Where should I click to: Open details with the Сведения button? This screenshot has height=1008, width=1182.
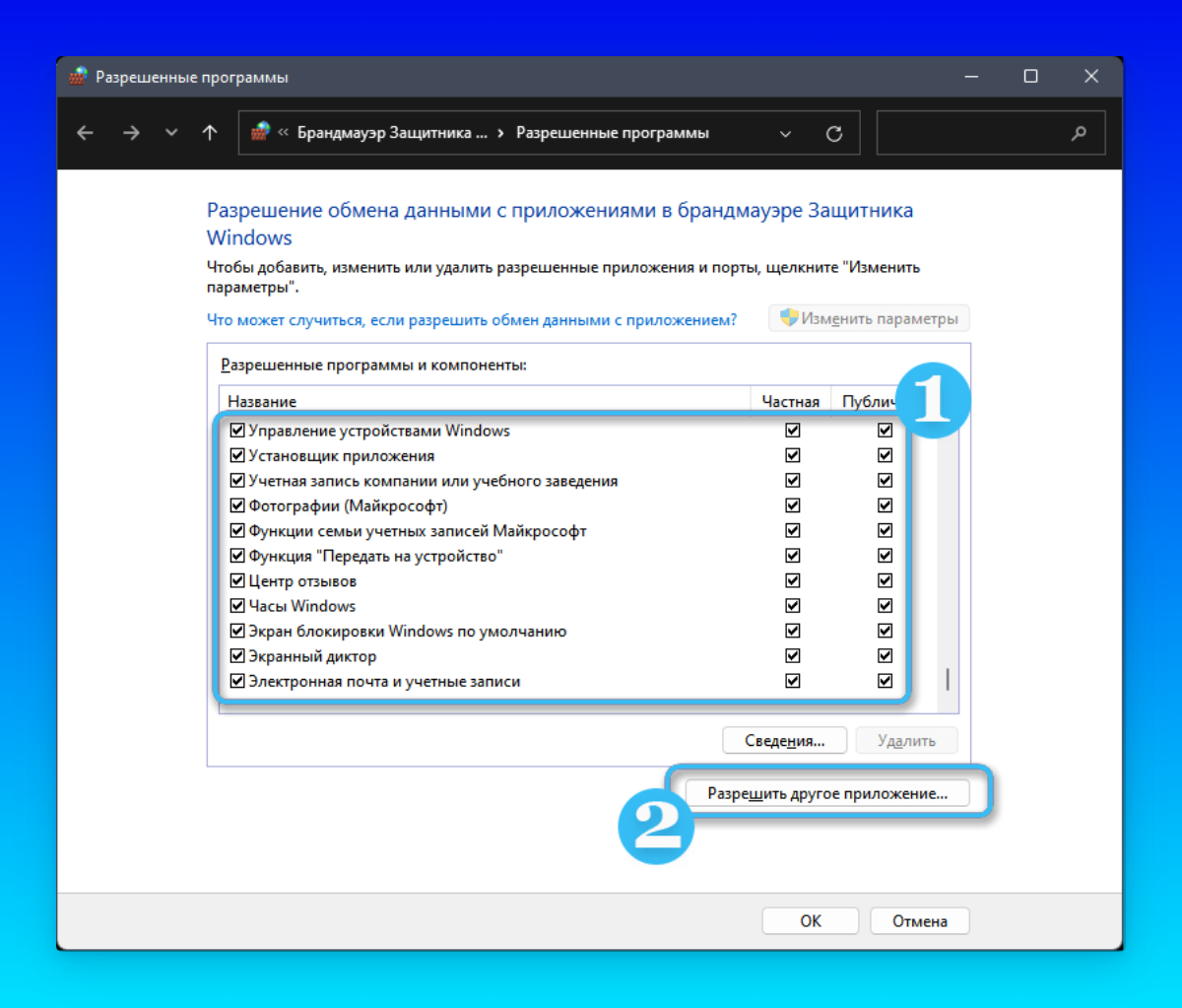(x=785, y=740)
